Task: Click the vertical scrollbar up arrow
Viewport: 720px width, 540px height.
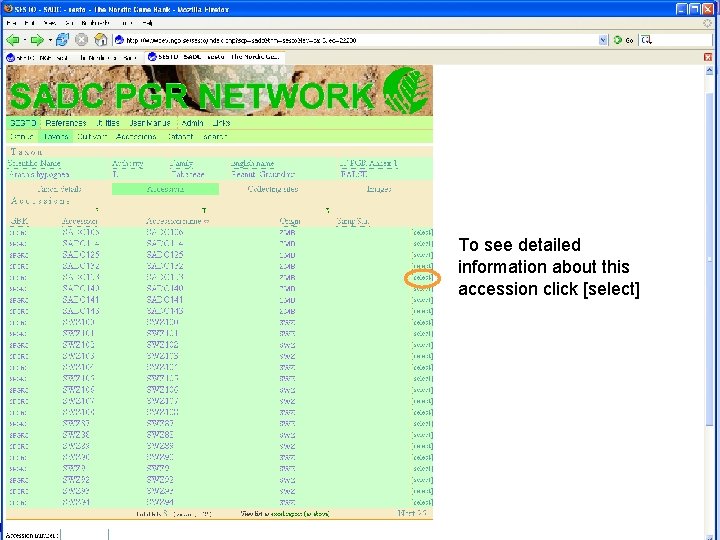Action: click(709, 70)
